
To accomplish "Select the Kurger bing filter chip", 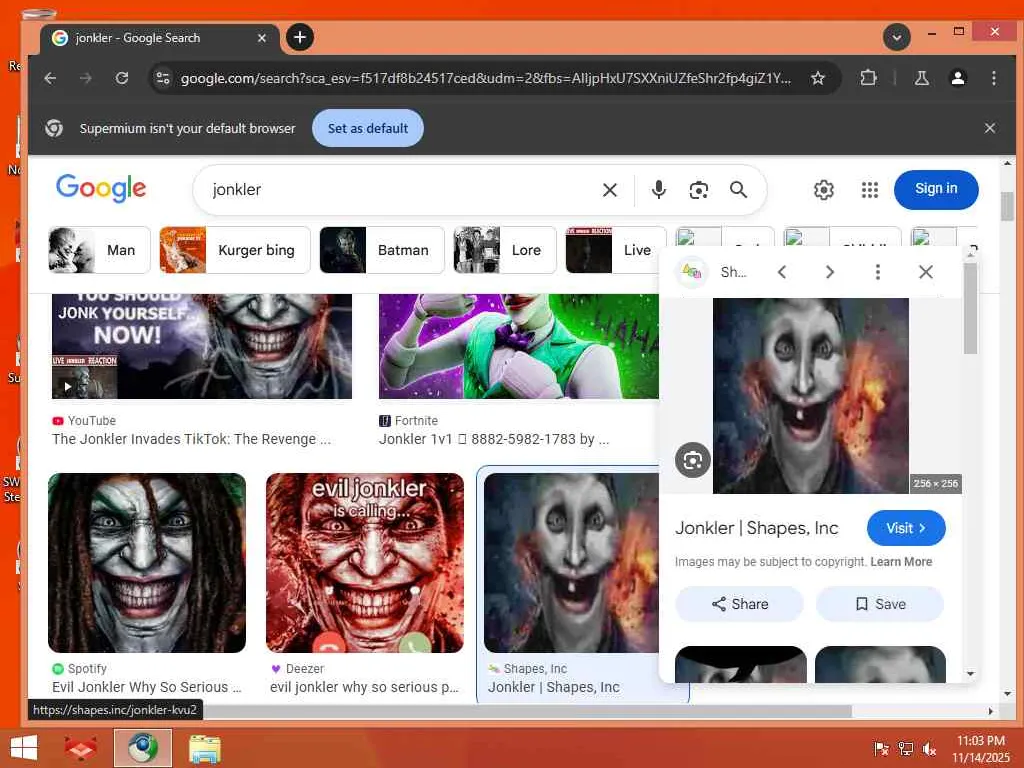I will [235, 250].
